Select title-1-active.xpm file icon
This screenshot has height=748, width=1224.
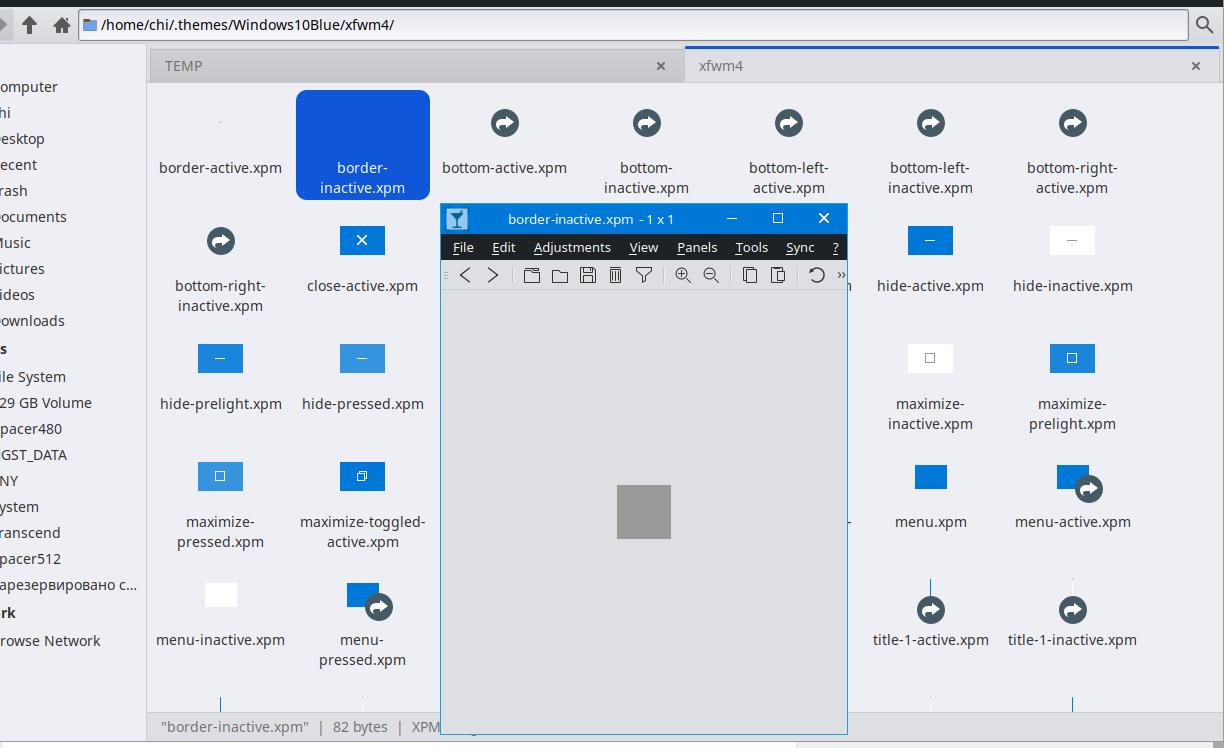point(931,609)
